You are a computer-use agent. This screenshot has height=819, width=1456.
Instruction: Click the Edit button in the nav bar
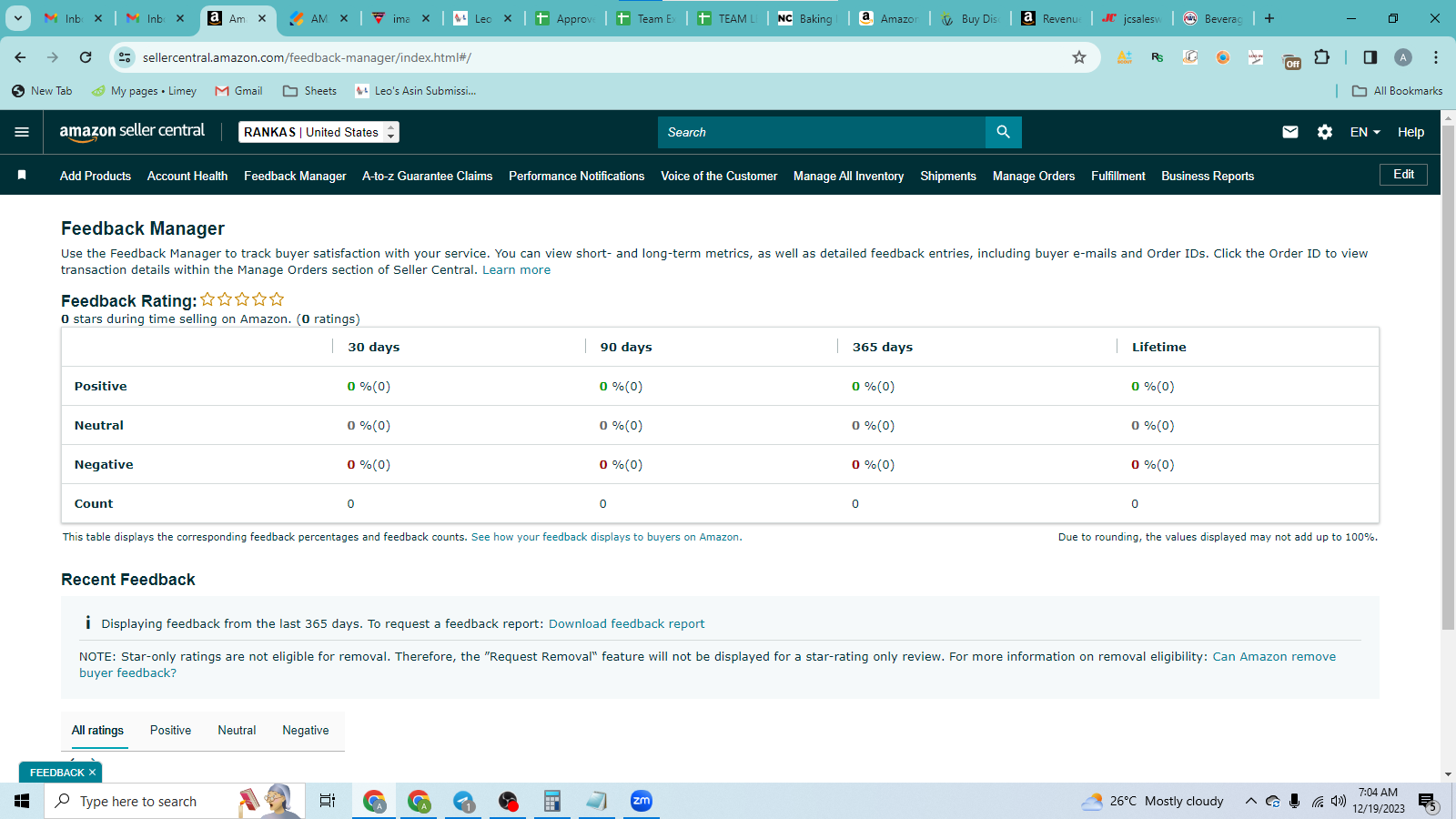(1404, 175)
